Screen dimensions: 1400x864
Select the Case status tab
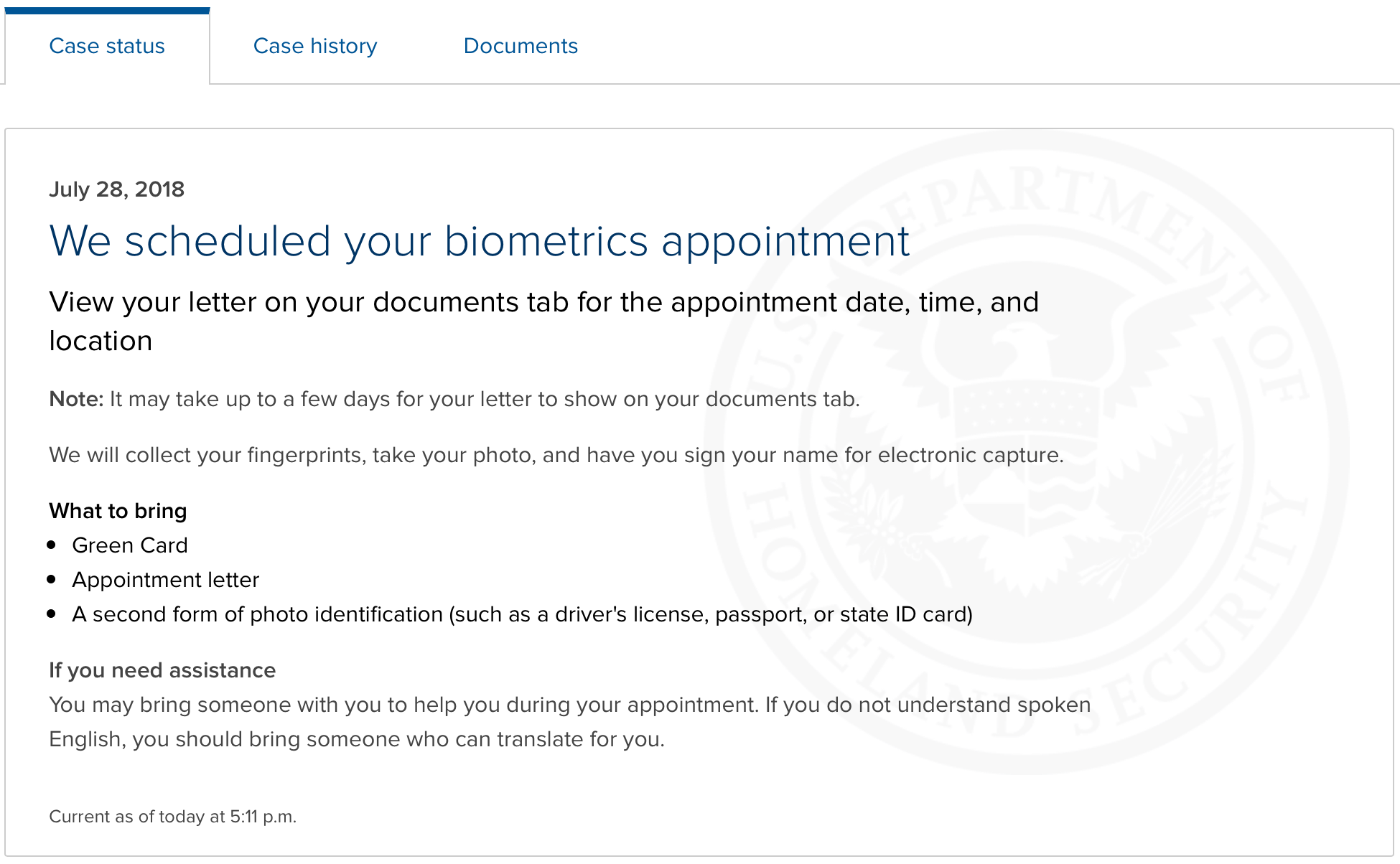pyautogui.click(x=107, y=46)
